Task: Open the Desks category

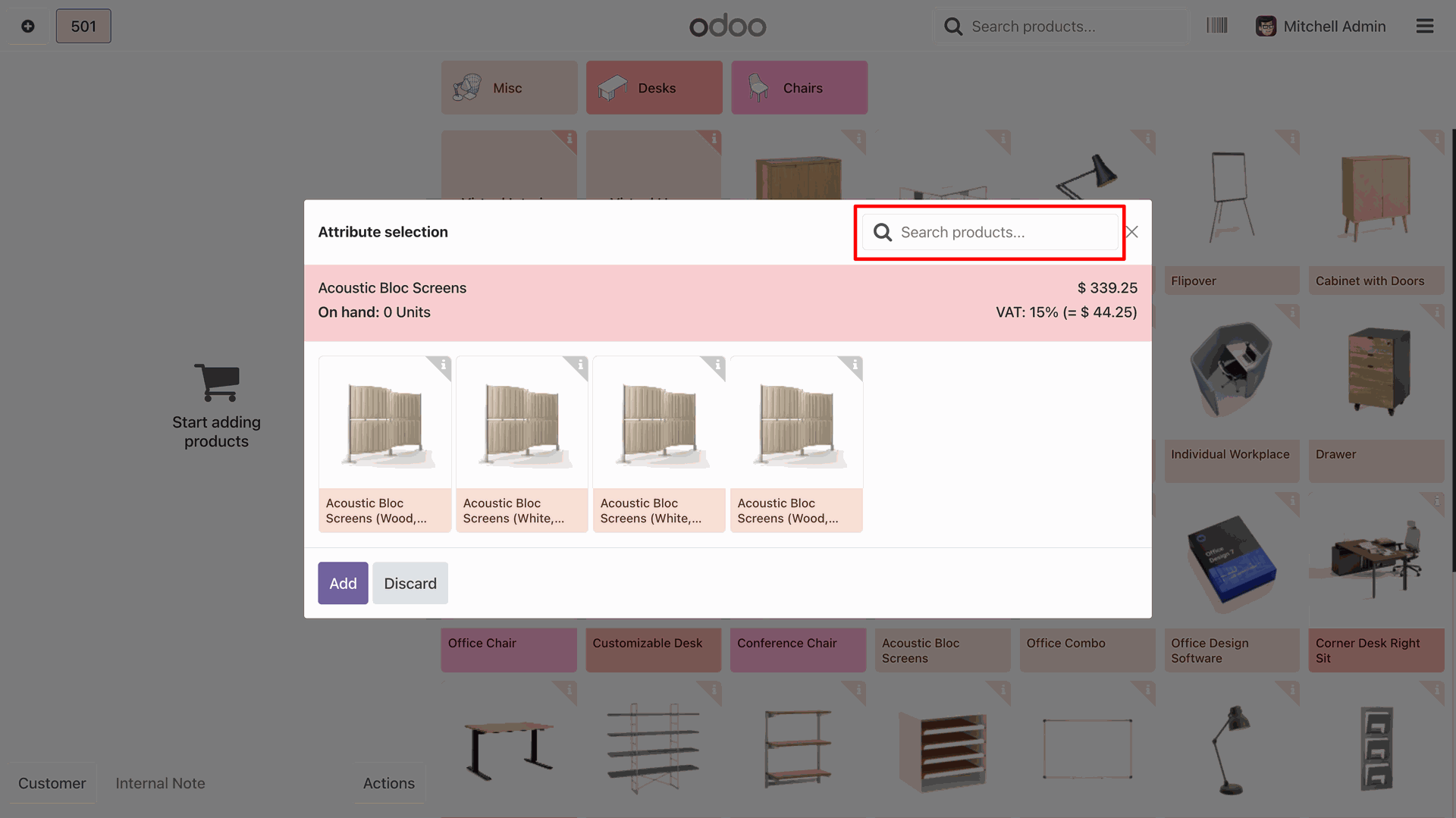Action: pos(654,88)
